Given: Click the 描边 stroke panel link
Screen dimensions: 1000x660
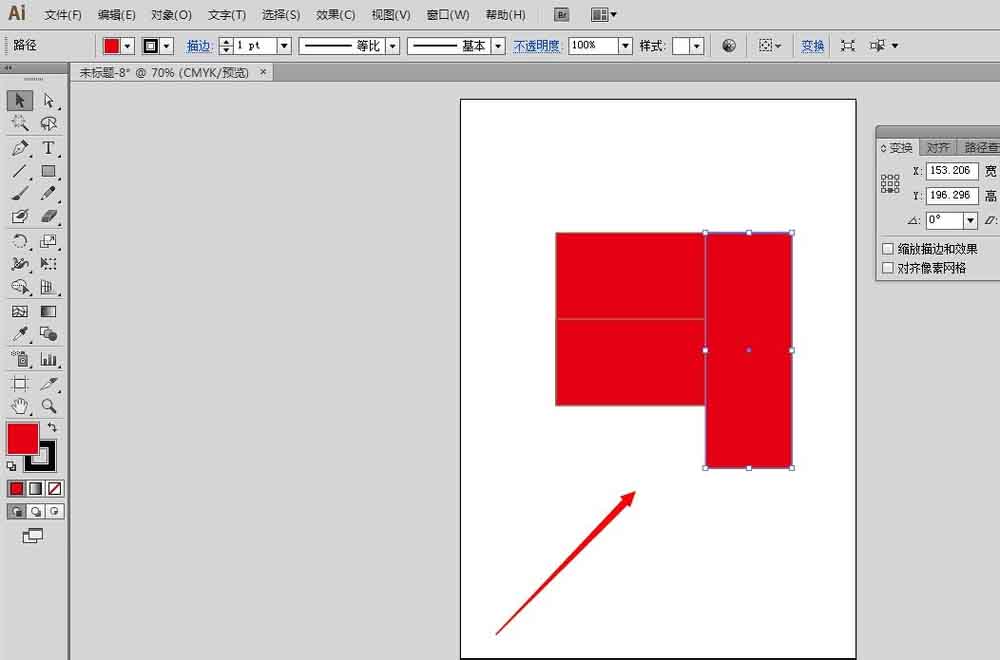Looking at the screenshot, I should click(198, 46).
